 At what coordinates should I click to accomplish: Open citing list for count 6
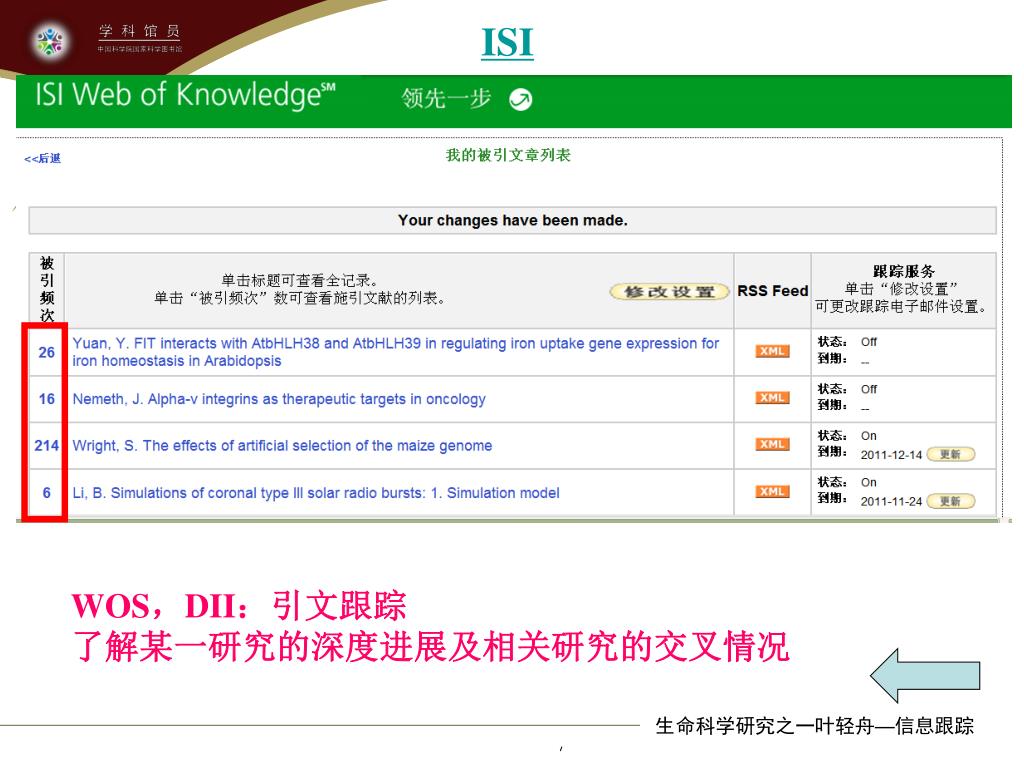coord(46,493)
